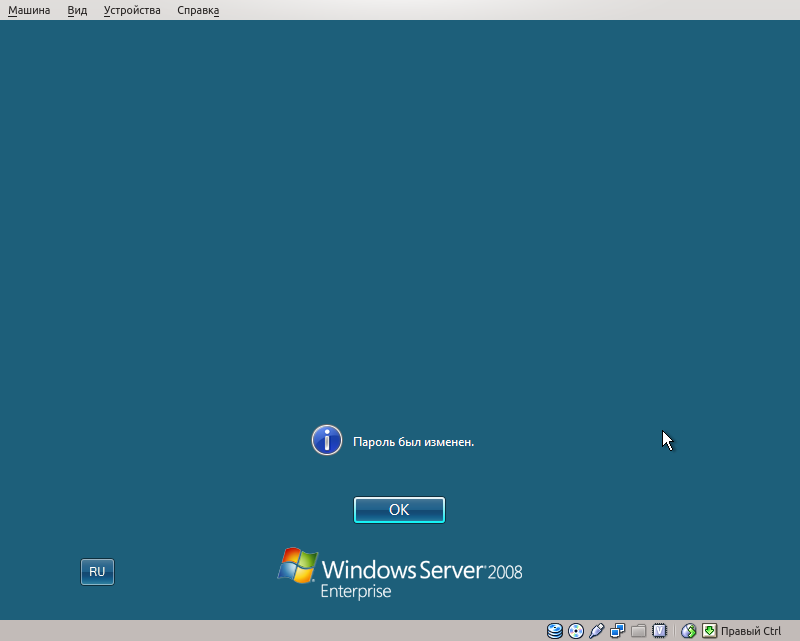The height and width of the screenshot is (641, 800).
Task: Click the USB devices status icon
Action: [x=596, y=631]
